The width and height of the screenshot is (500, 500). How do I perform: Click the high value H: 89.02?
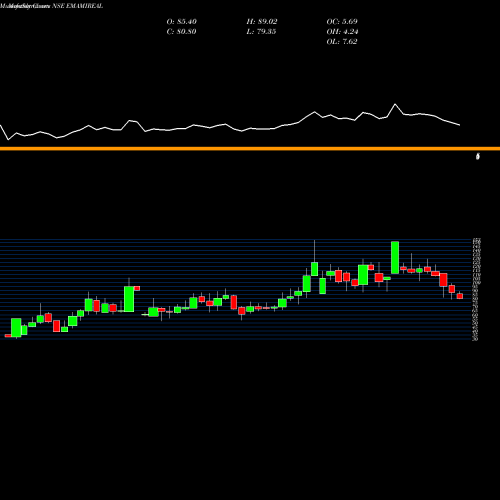point(262,22)
